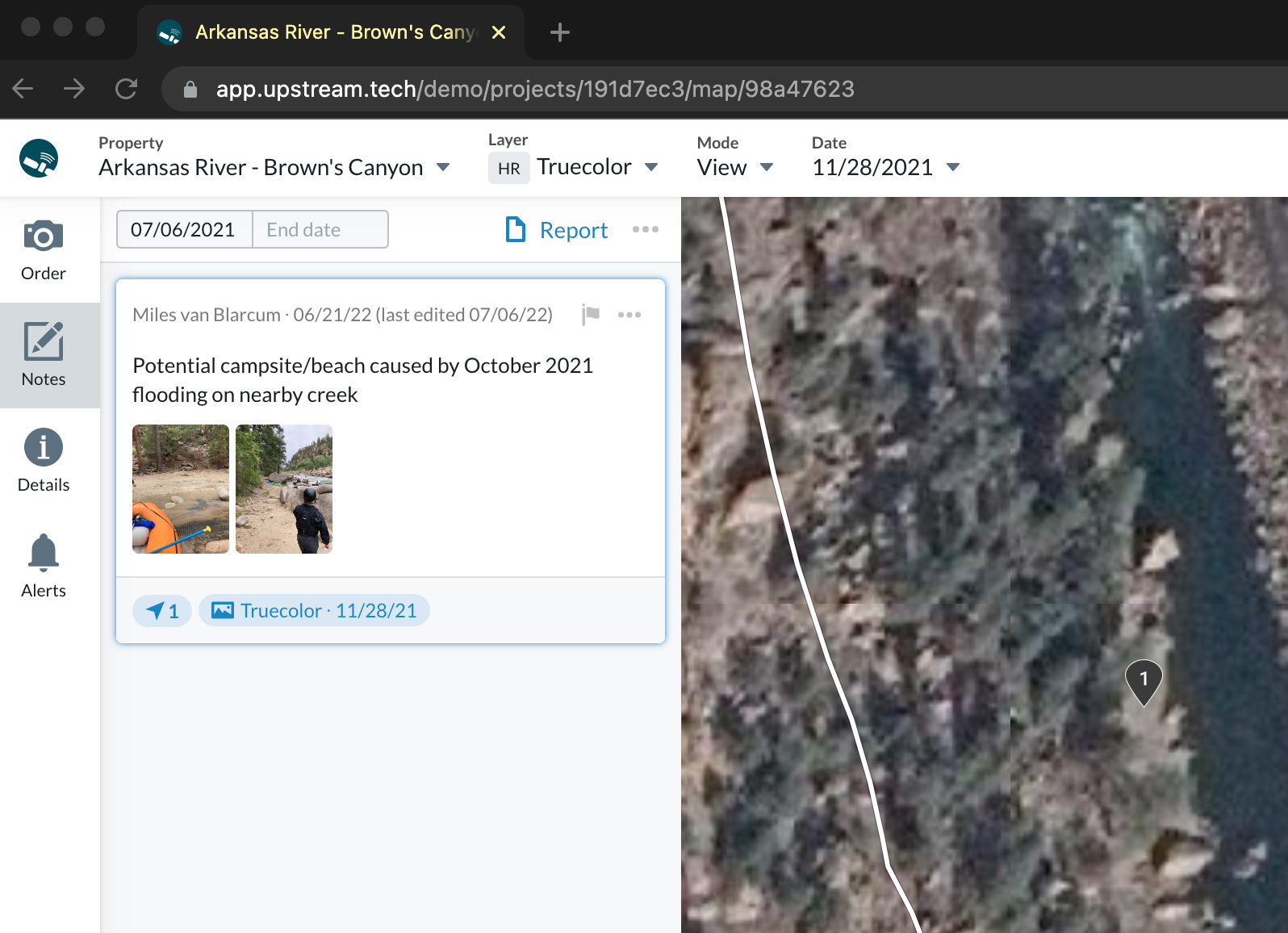Click the Upstream Tech logo icon
Viewport: 1288px width, 933px height.
click(x=39, y=158)
